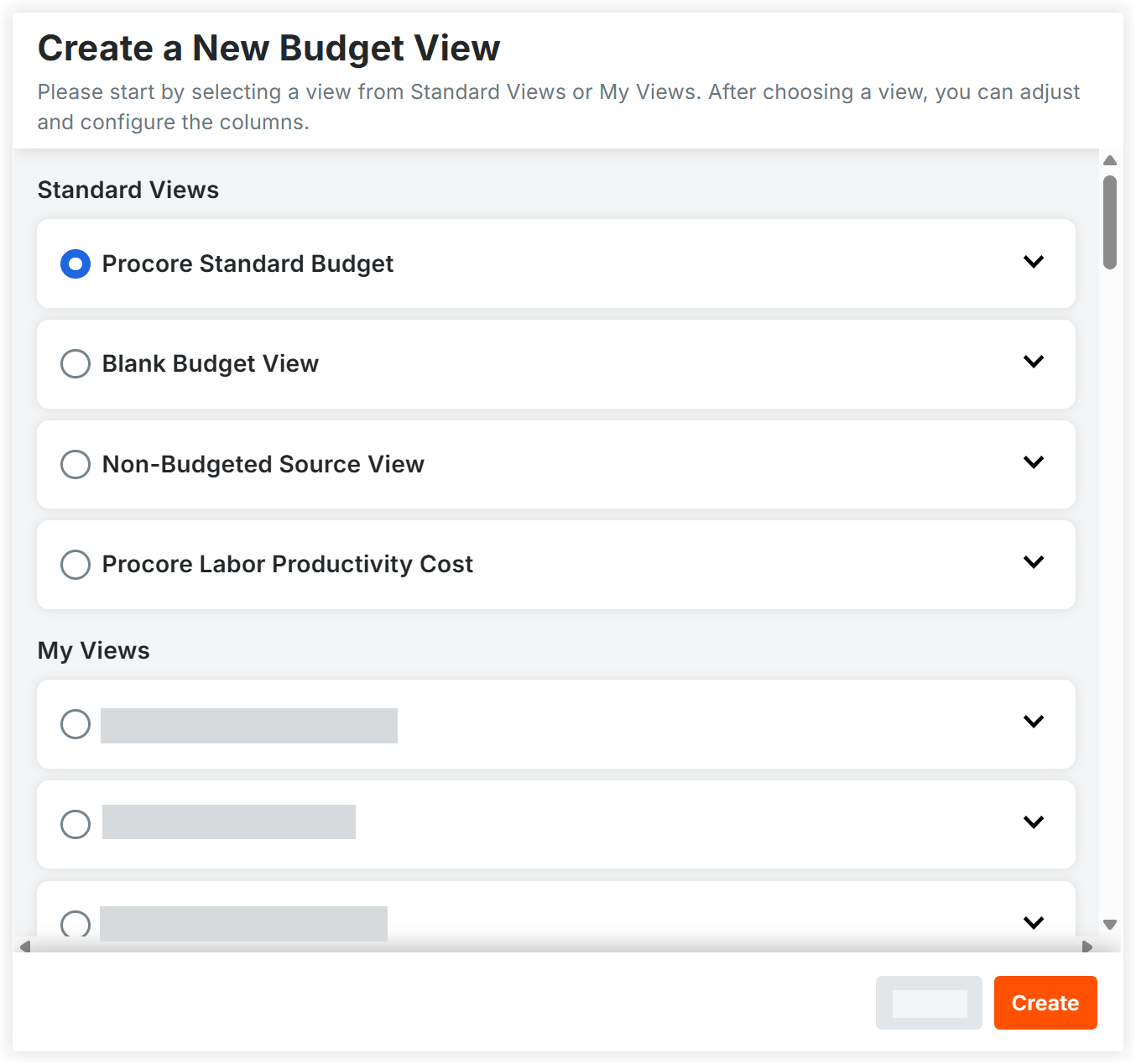Expand Non-Budgeted Source View chevron

[x=1034, y=462]
